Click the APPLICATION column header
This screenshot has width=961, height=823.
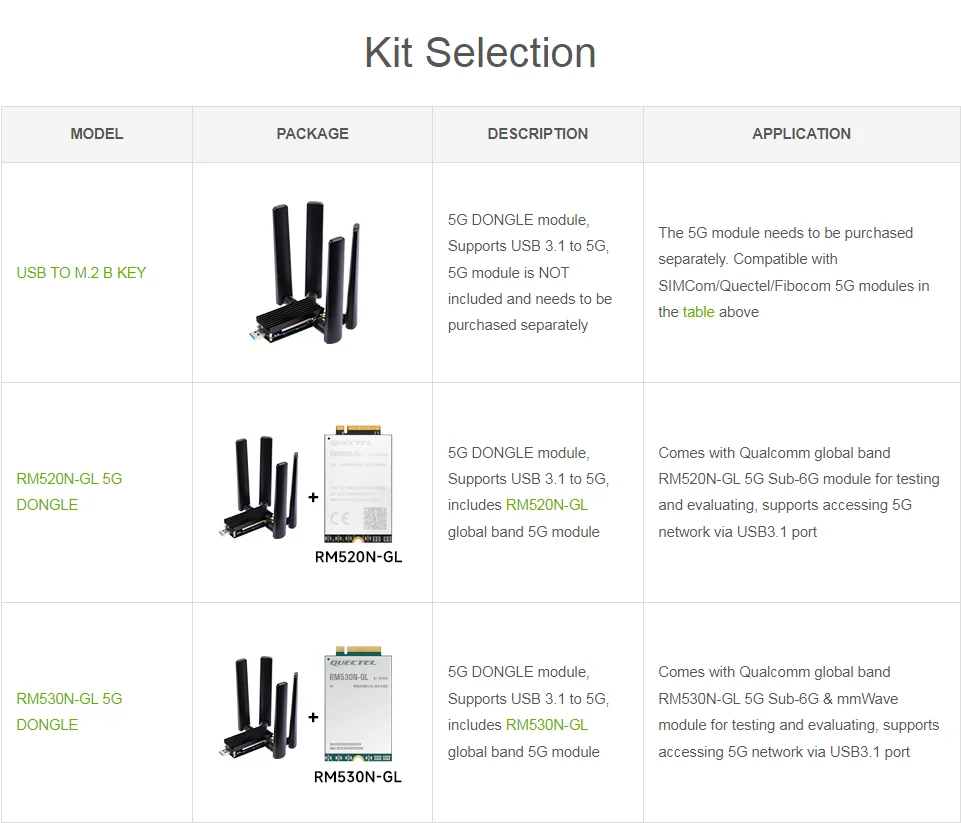coord(802,134)
